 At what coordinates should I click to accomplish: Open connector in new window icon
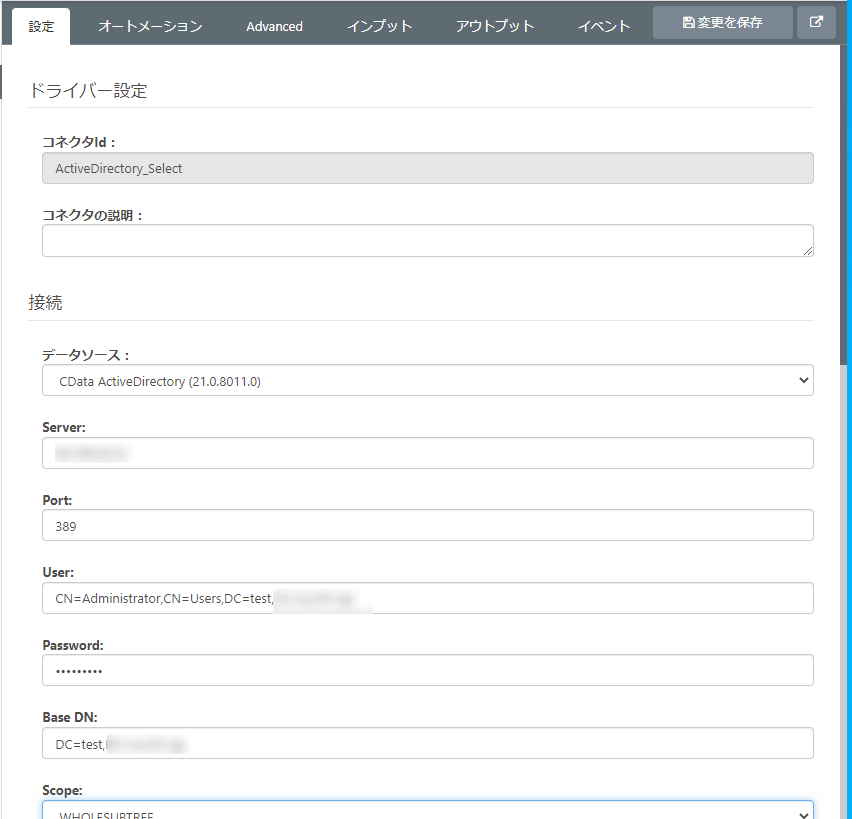point(816,23)
